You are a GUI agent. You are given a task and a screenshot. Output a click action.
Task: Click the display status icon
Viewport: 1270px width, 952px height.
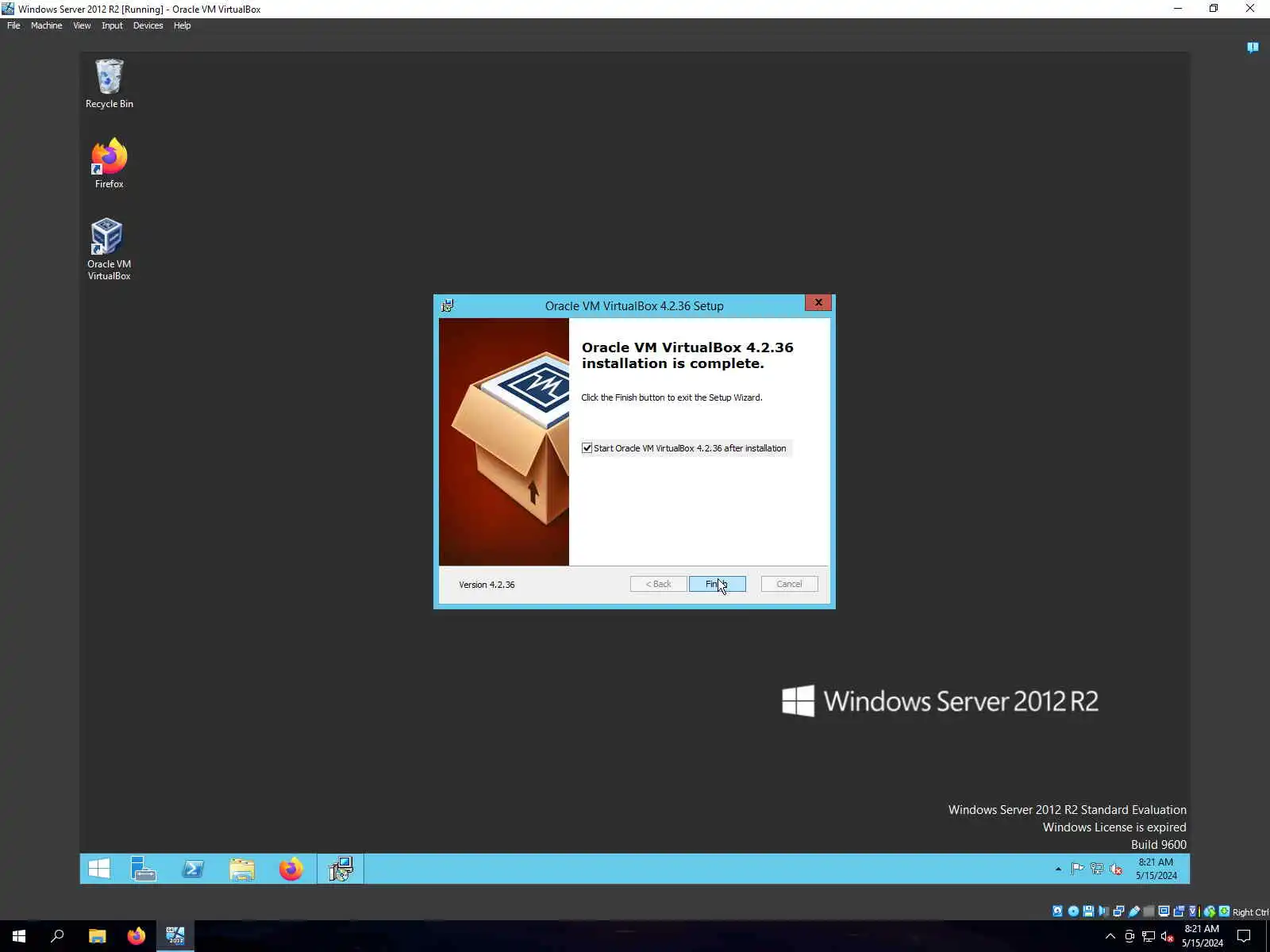[1164, 912]
